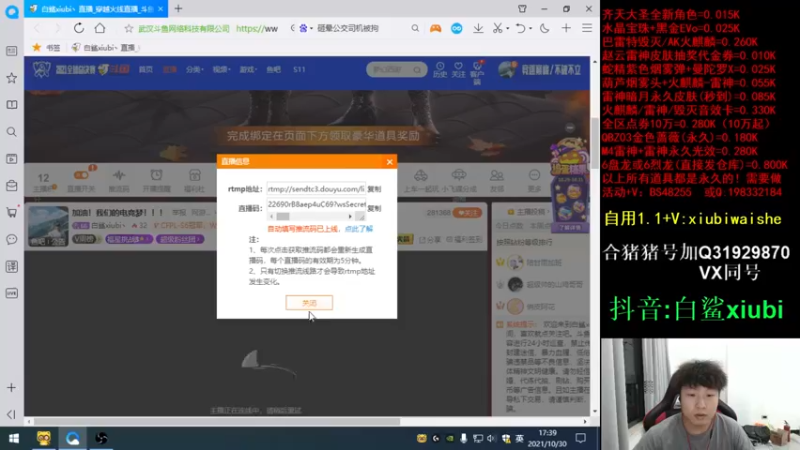Click right arrow of stream code scrollbar
The height and width of the screenshot is (450, 800).
pyautogui.click(x=350, y=217)
